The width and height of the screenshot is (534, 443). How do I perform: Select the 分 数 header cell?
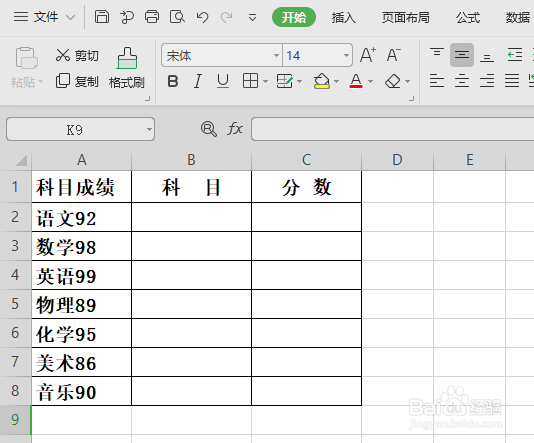point(306,187)
